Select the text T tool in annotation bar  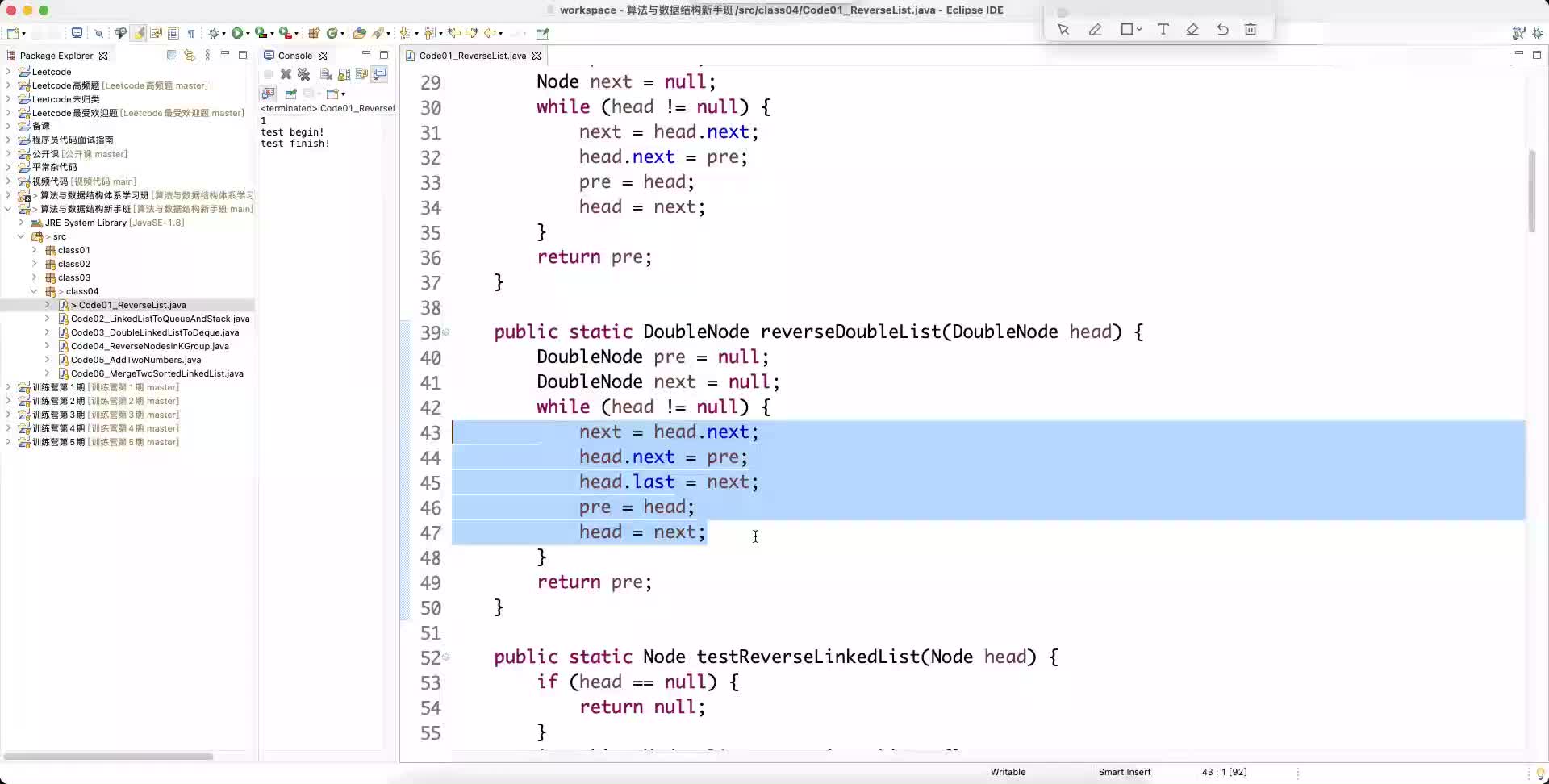pyautogui.click(x=1163, y=30)
